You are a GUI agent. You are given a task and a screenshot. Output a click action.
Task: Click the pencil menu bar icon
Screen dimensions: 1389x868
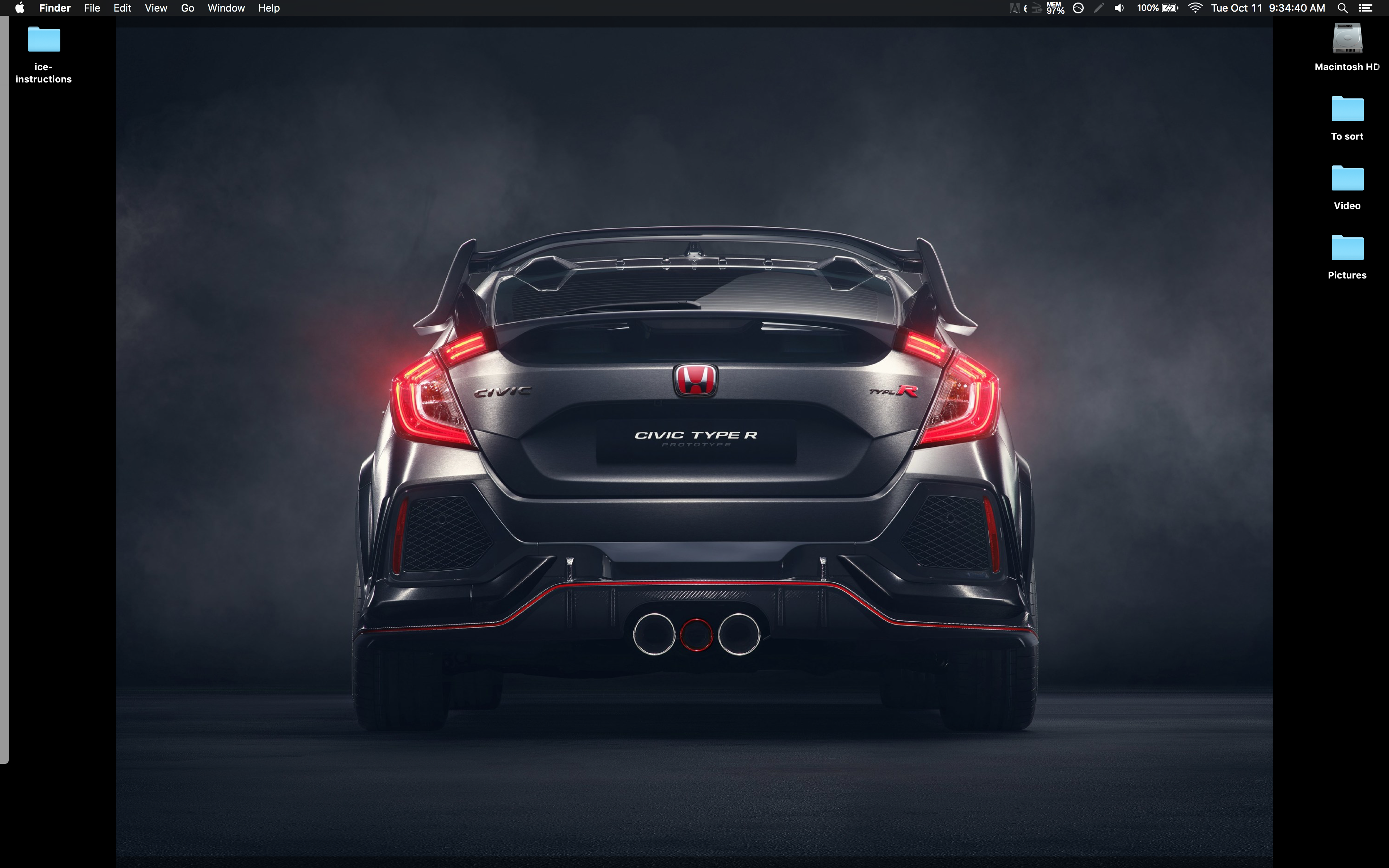coord(1099,8)
